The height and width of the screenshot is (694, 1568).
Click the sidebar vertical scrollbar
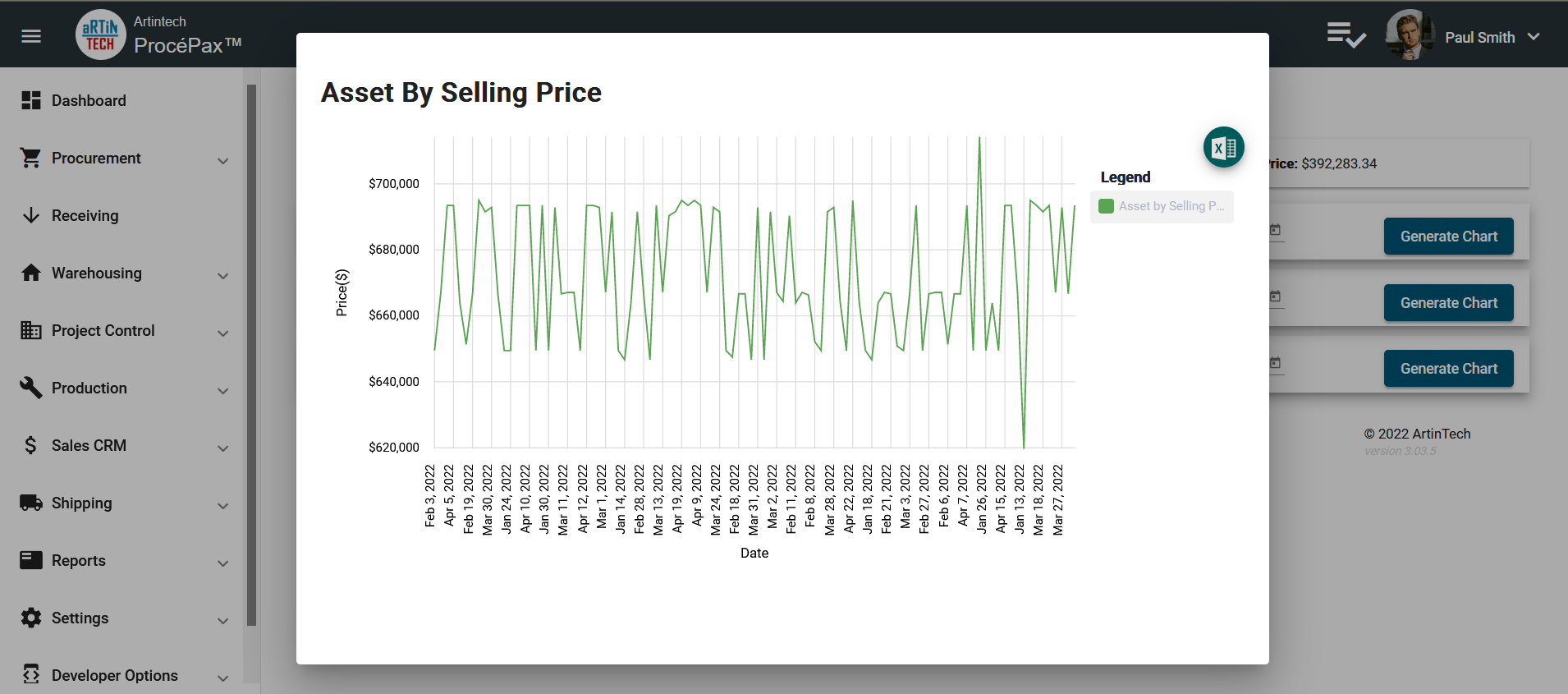[251, 355]
